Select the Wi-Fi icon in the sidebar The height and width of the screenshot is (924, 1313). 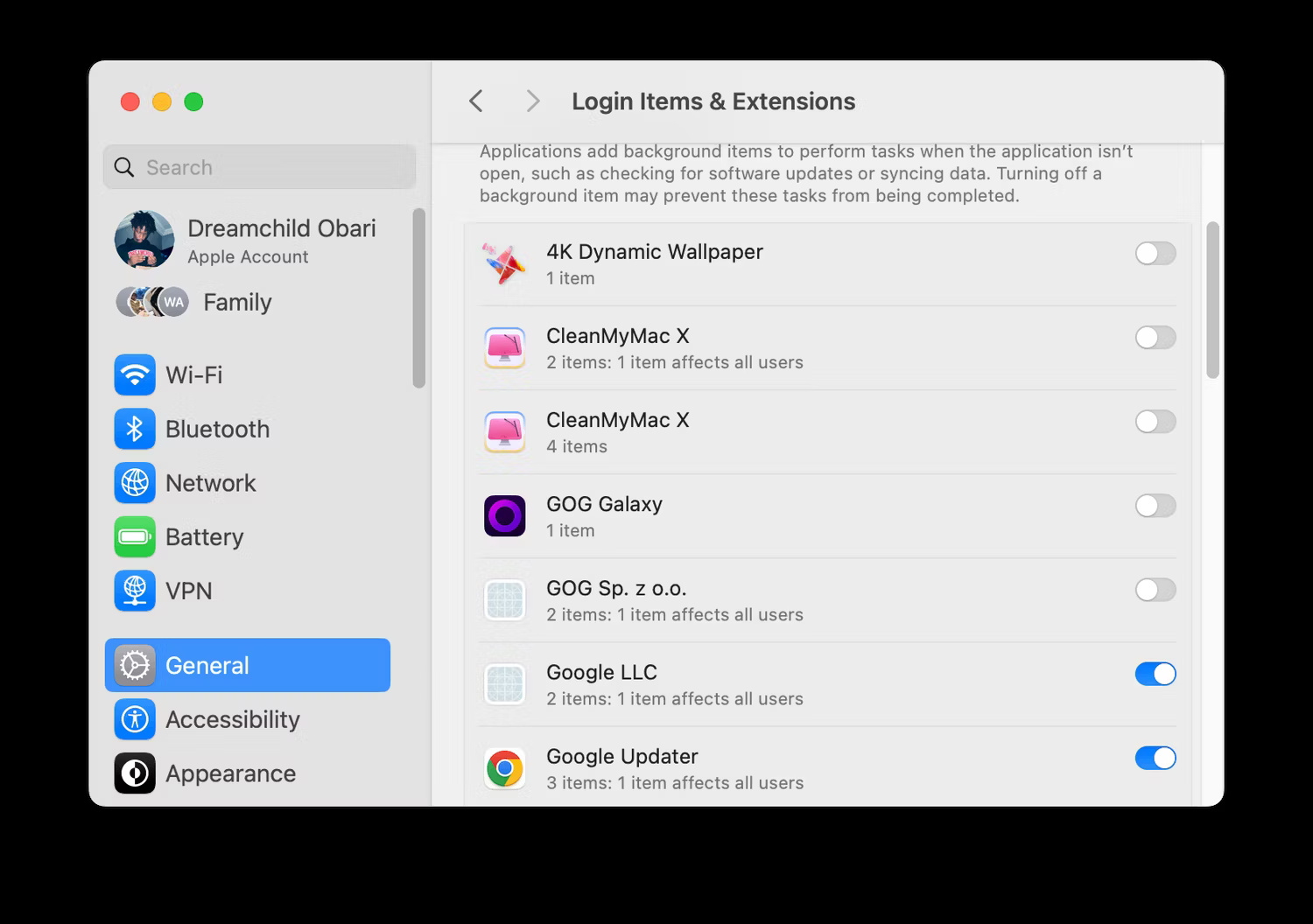point(135,374)
